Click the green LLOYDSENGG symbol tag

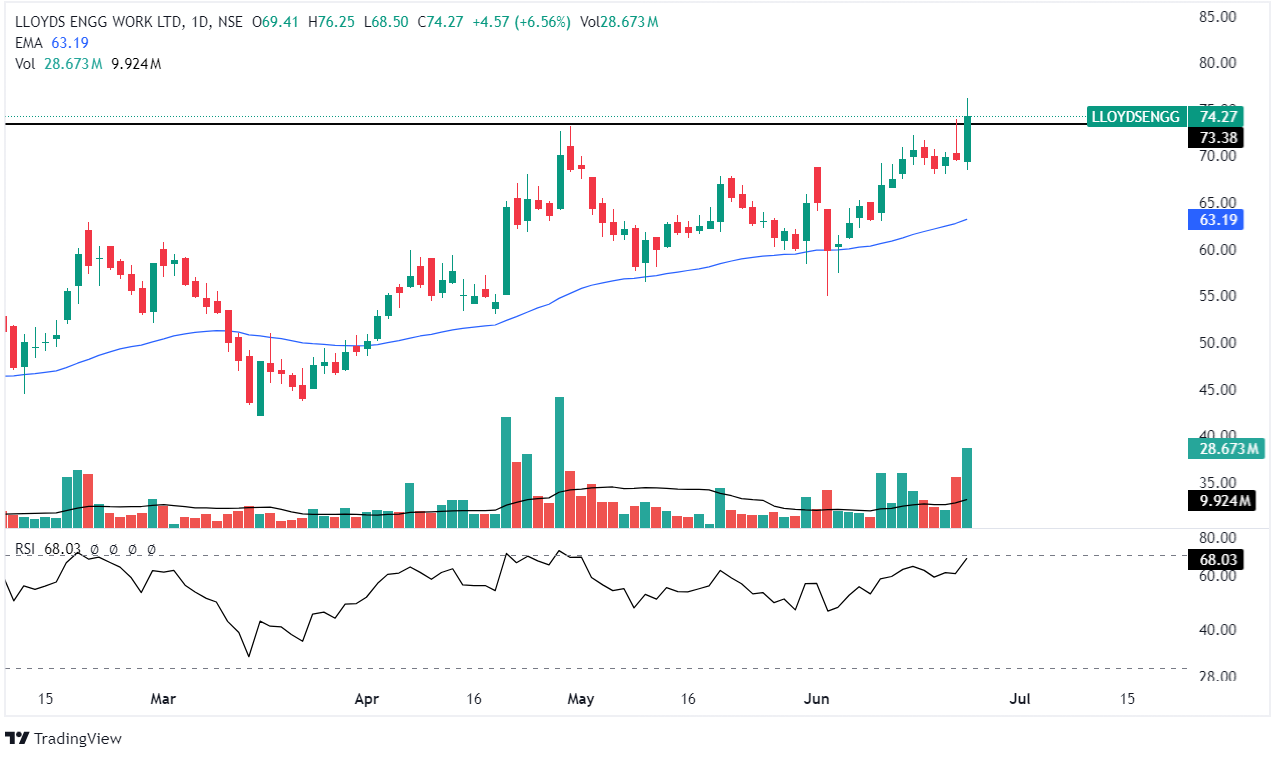pyautogui.click(x=1135, y=116)
